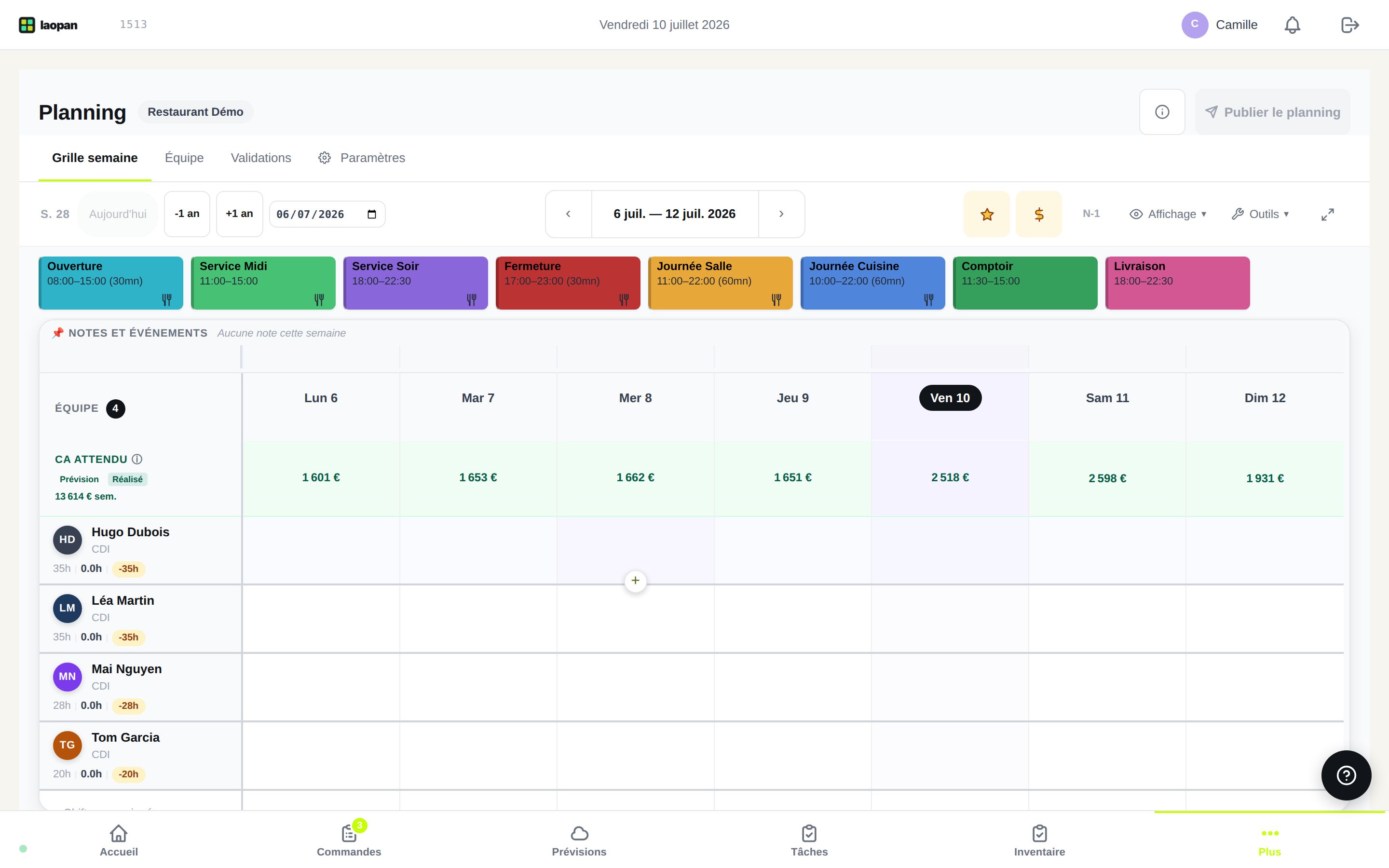Open the Prévisions cloud icon
Screen dimensions: 1389x868
(579, 833)
